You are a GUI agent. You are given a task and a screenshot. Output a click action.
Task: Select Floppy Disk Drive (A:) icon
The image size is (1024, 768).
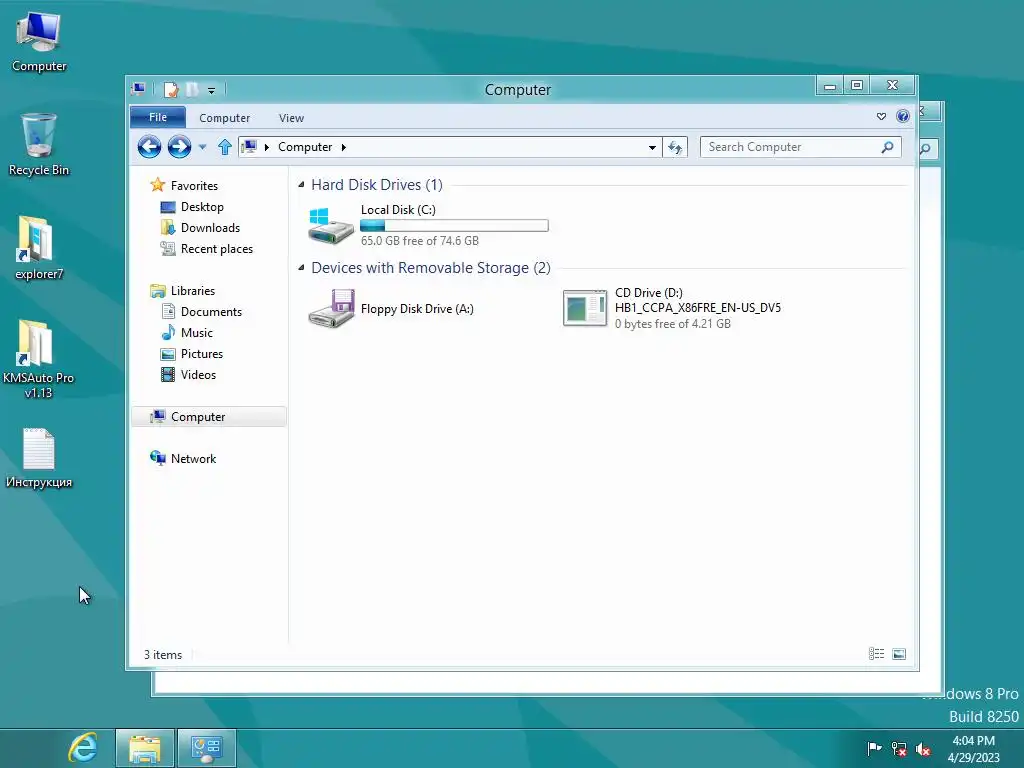tap(330, 308)
